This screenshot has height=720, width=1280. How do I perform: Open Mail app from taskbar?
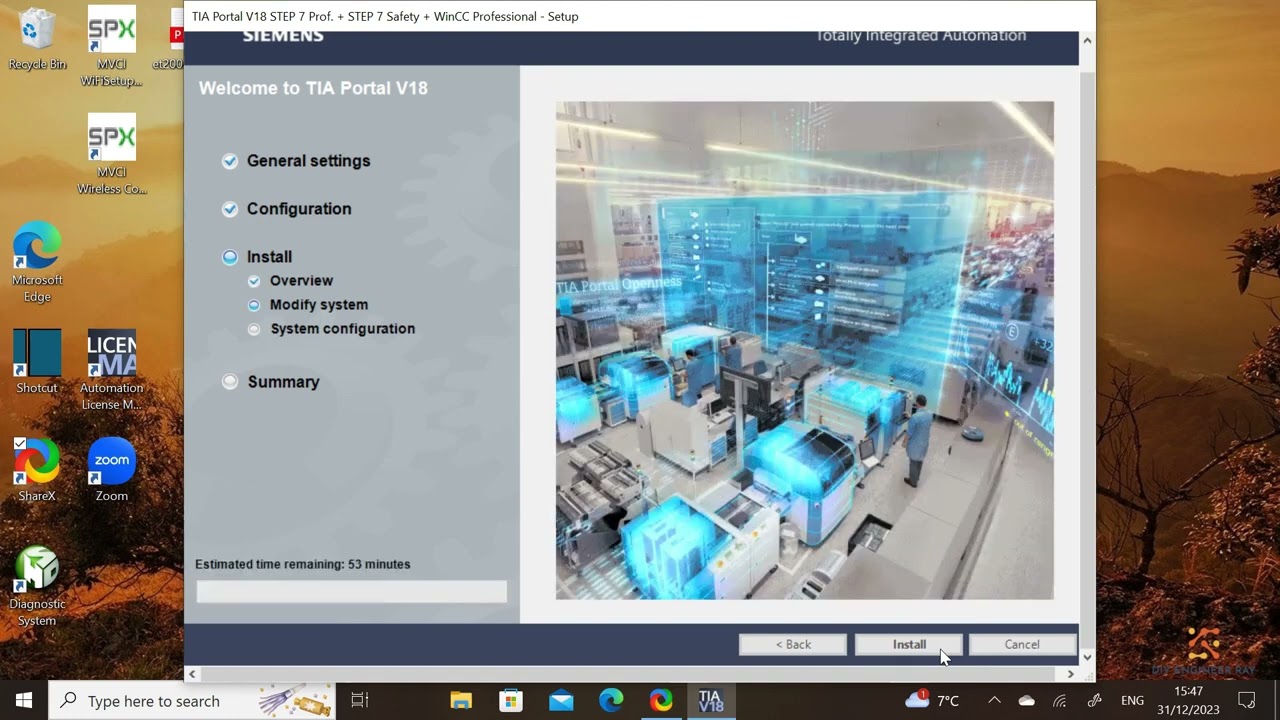(561, 701)
